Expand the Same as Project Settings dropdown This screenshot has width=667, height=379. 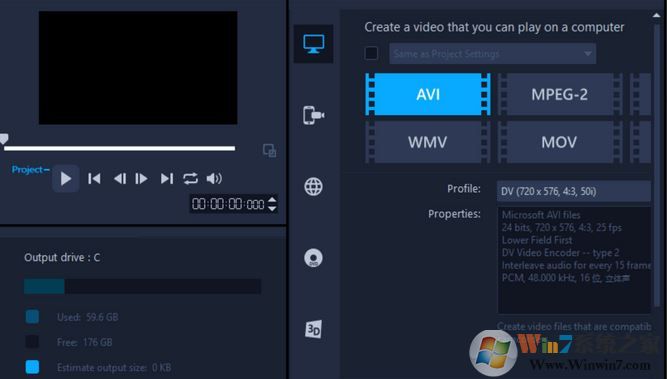[493, 54]
